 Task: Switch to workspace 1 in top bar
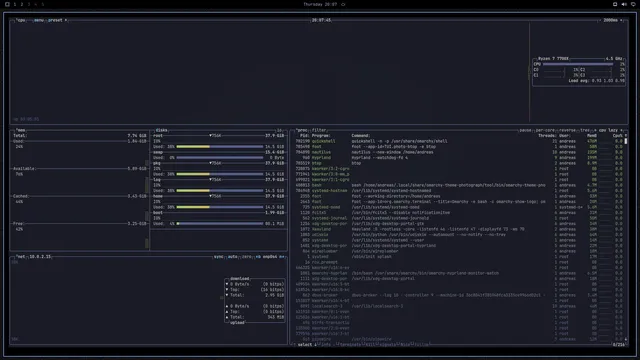pos(15,4)
